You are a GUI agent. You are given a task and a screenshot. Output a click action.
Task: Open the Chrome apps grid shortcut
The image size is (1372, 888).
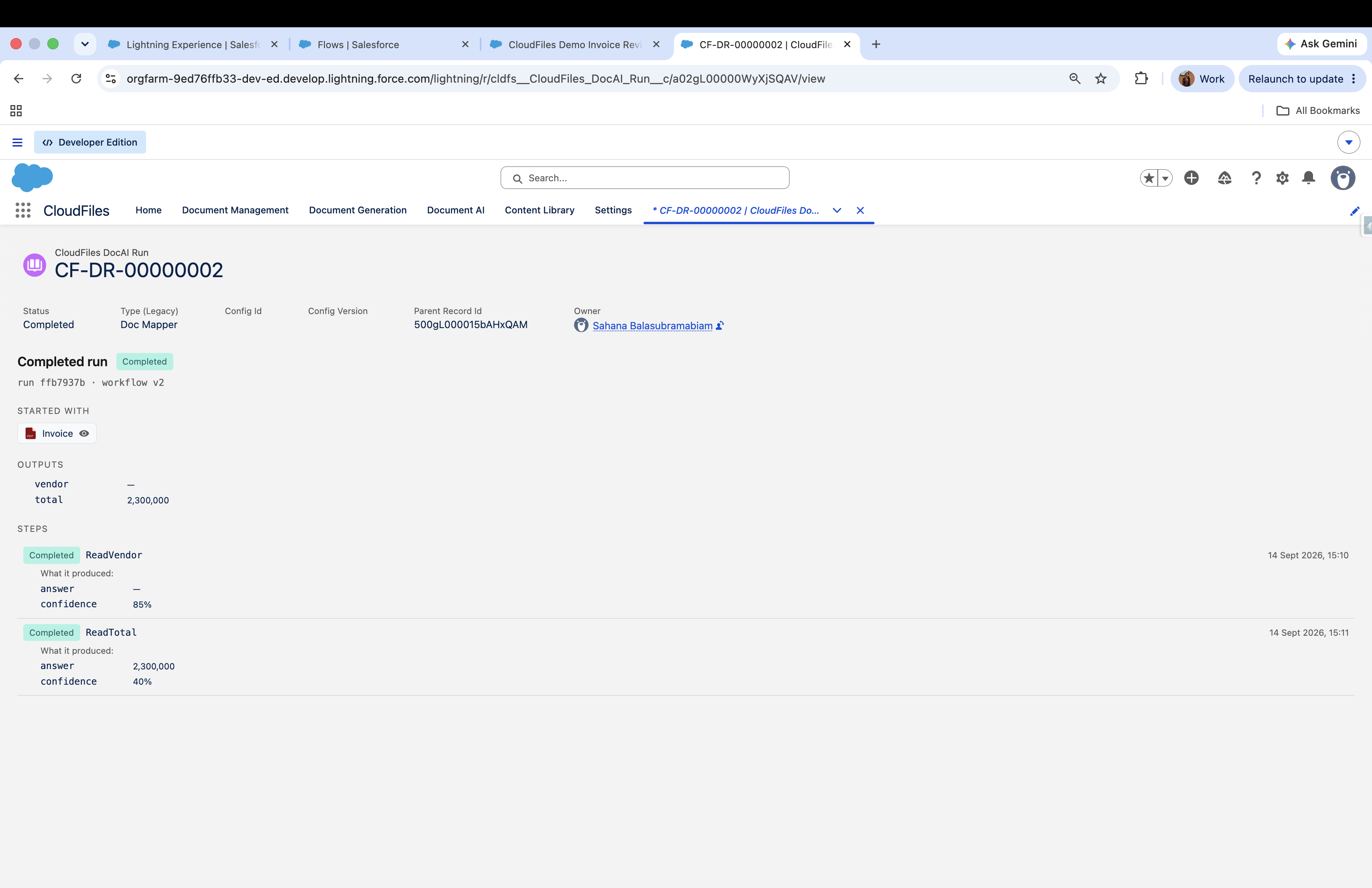[16, 111]
